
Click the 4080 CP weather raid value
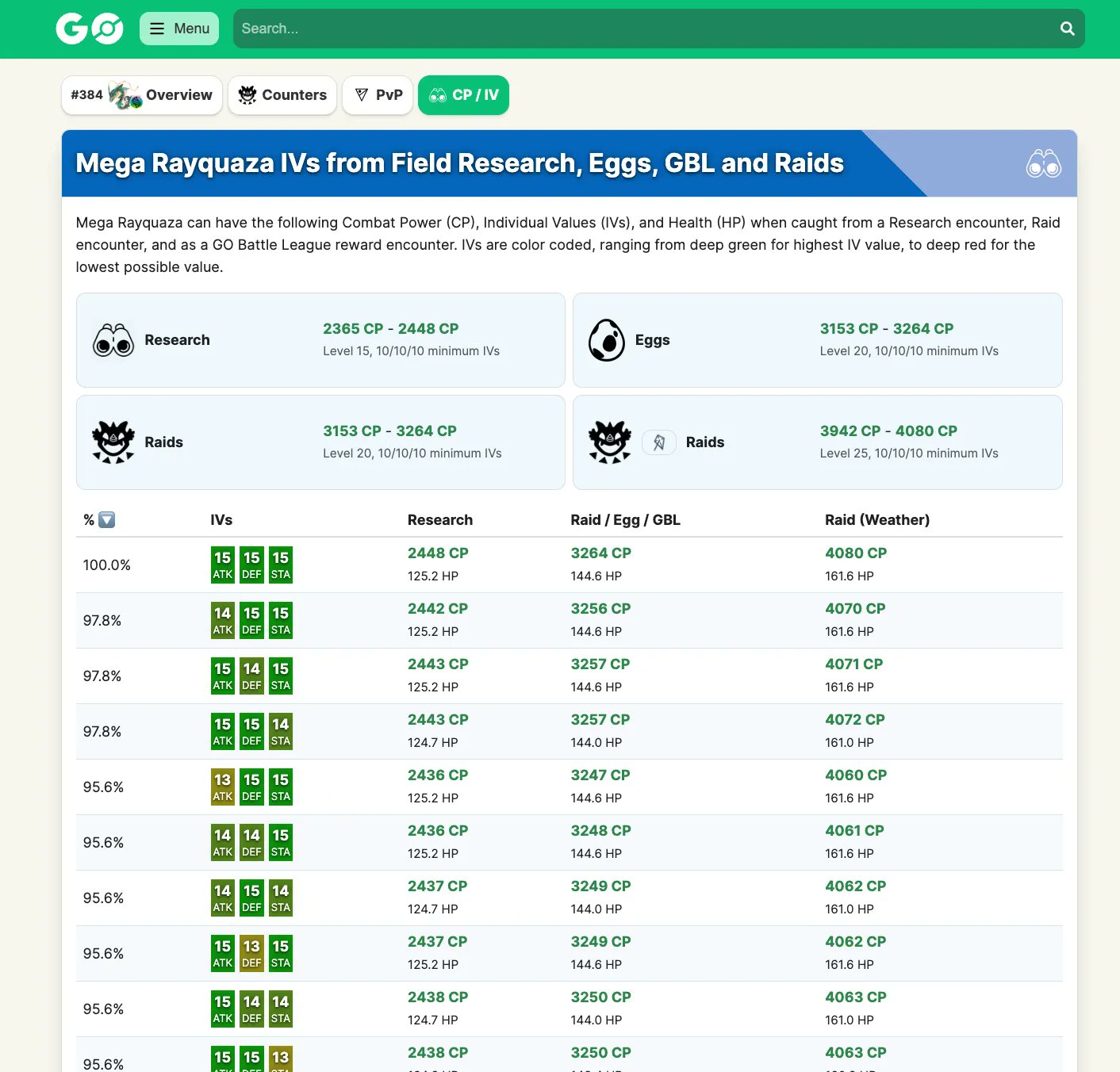pyautogui.click(x=856, y=553)
